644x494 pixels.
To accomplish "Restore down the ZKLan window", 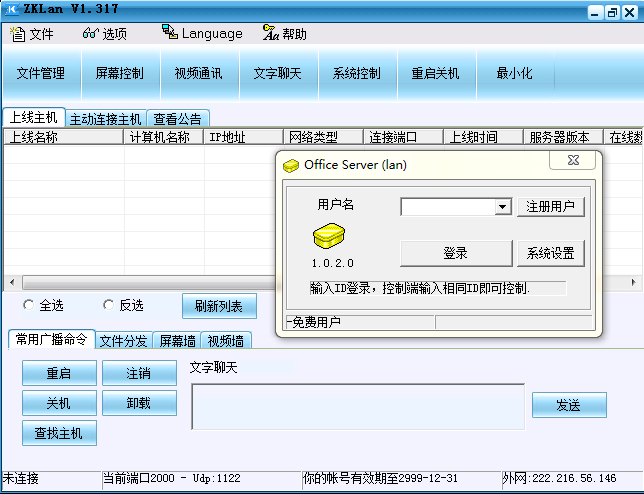I will pyautogui.click(x=612, y=12).
